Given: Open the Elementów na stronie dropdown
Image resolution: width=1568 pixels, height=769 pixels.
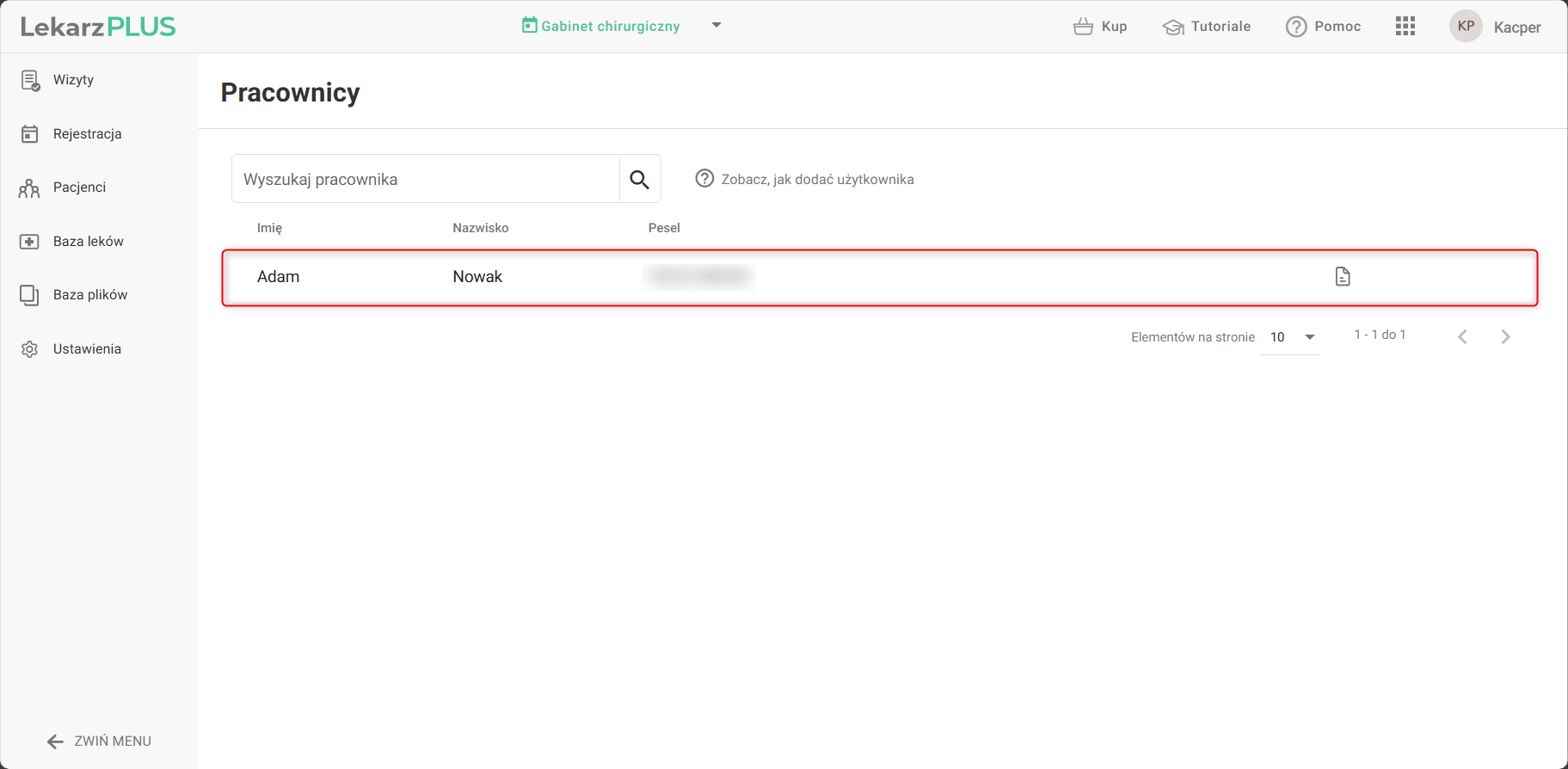Looking at the screenshot, I should pyautogui.click(x=1289, y=337).
